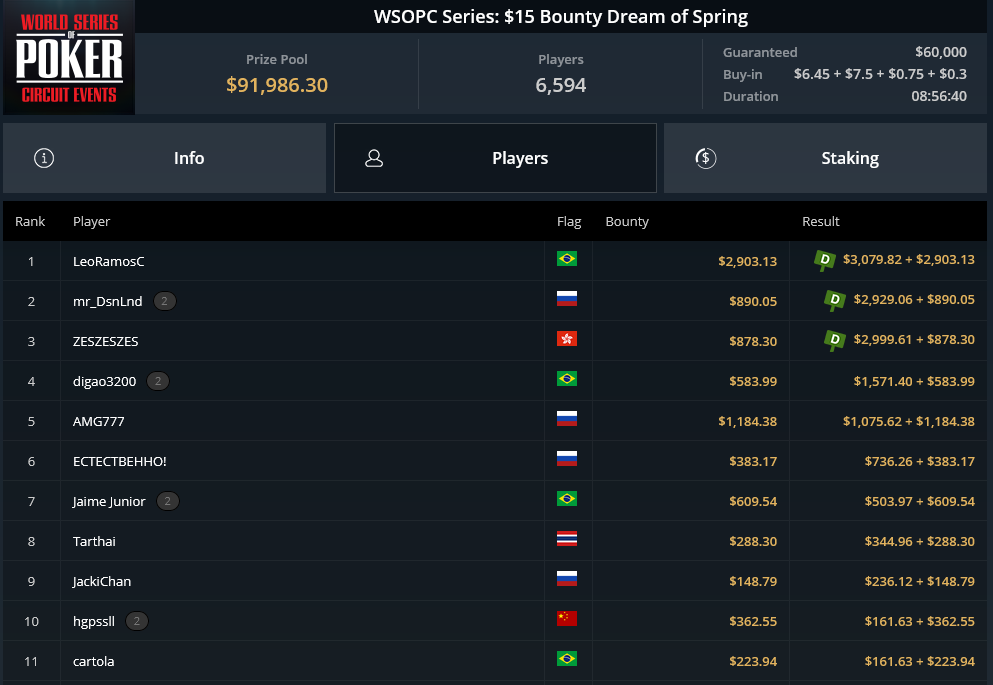The image size is (993, 685).
Task: Click the World Series of Poker logo
Action: [69, 58]
